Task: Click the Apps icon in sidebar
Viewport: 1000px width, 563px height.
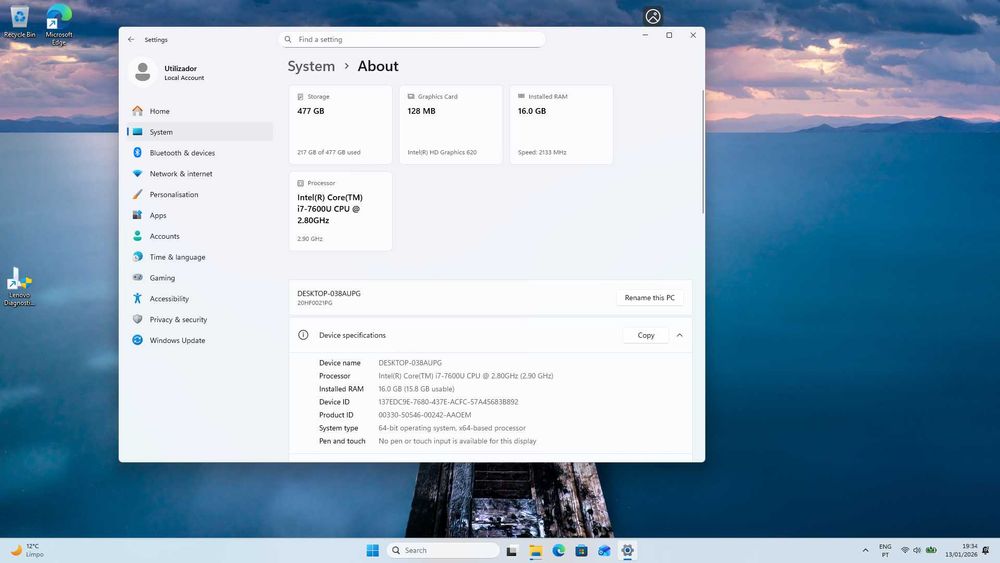Action: click(x=137, y=215)
